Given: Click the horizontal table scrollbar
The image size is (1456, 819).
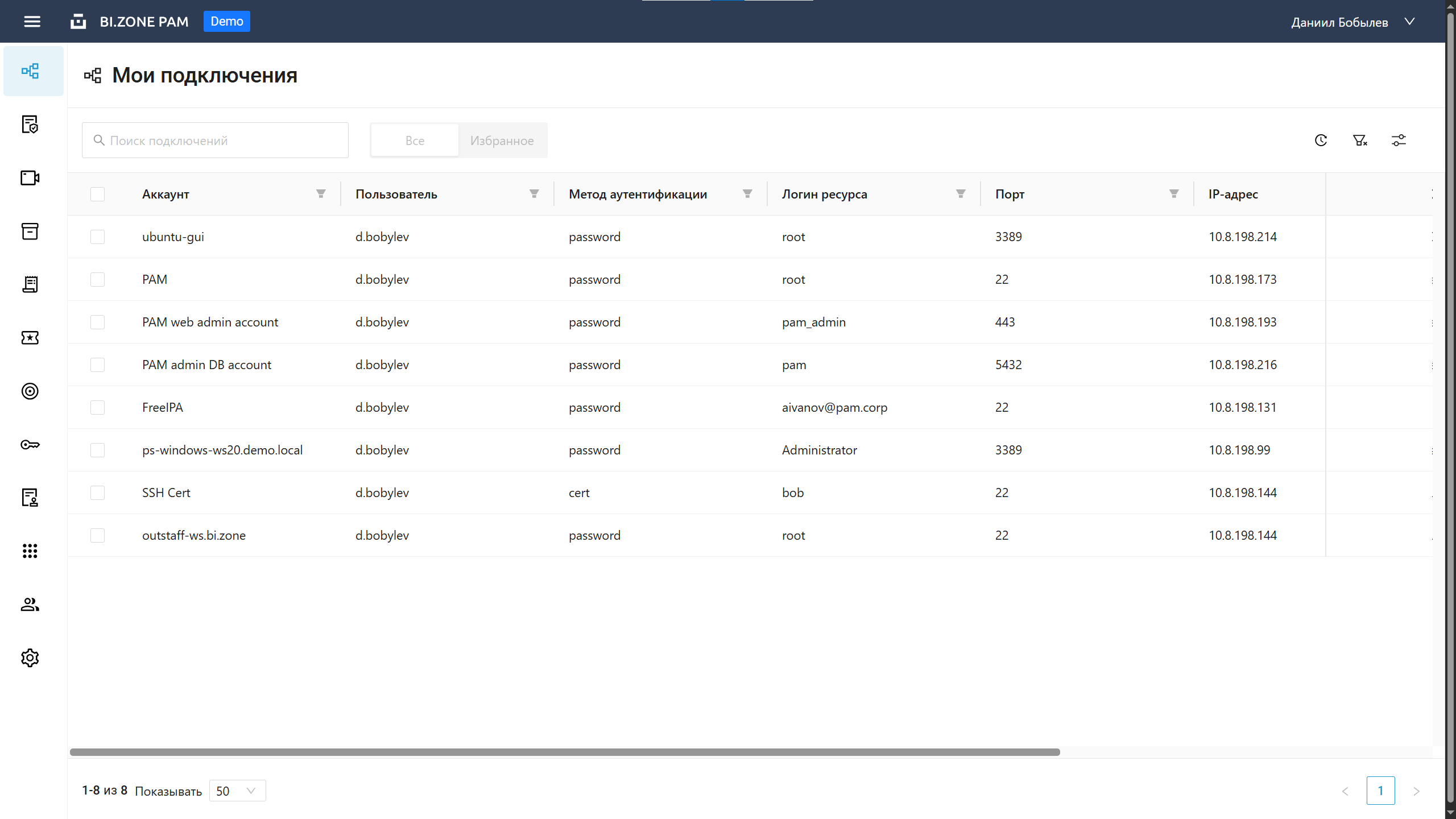Looking at the screenshot, I should coord(564,752).
